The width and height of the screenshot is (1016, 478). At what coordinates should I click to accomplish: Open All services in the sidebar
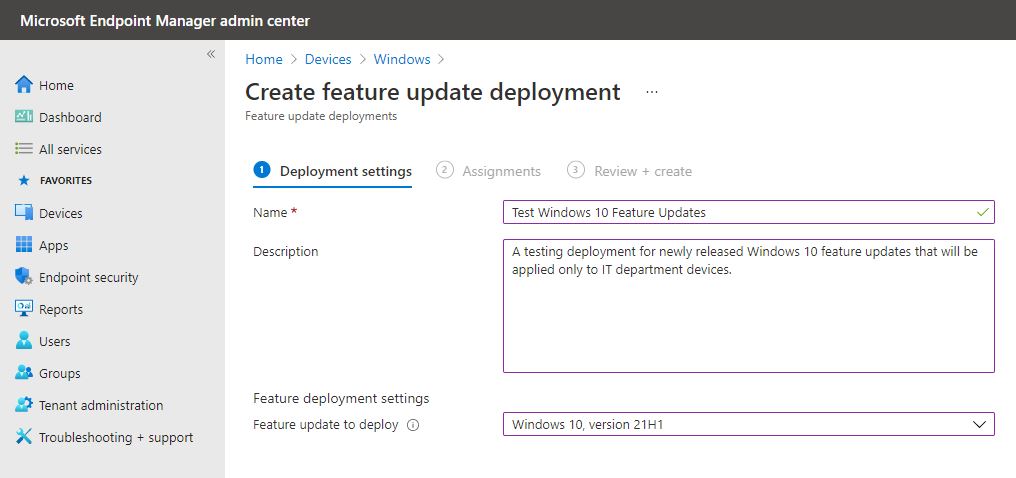pos(70,149)
